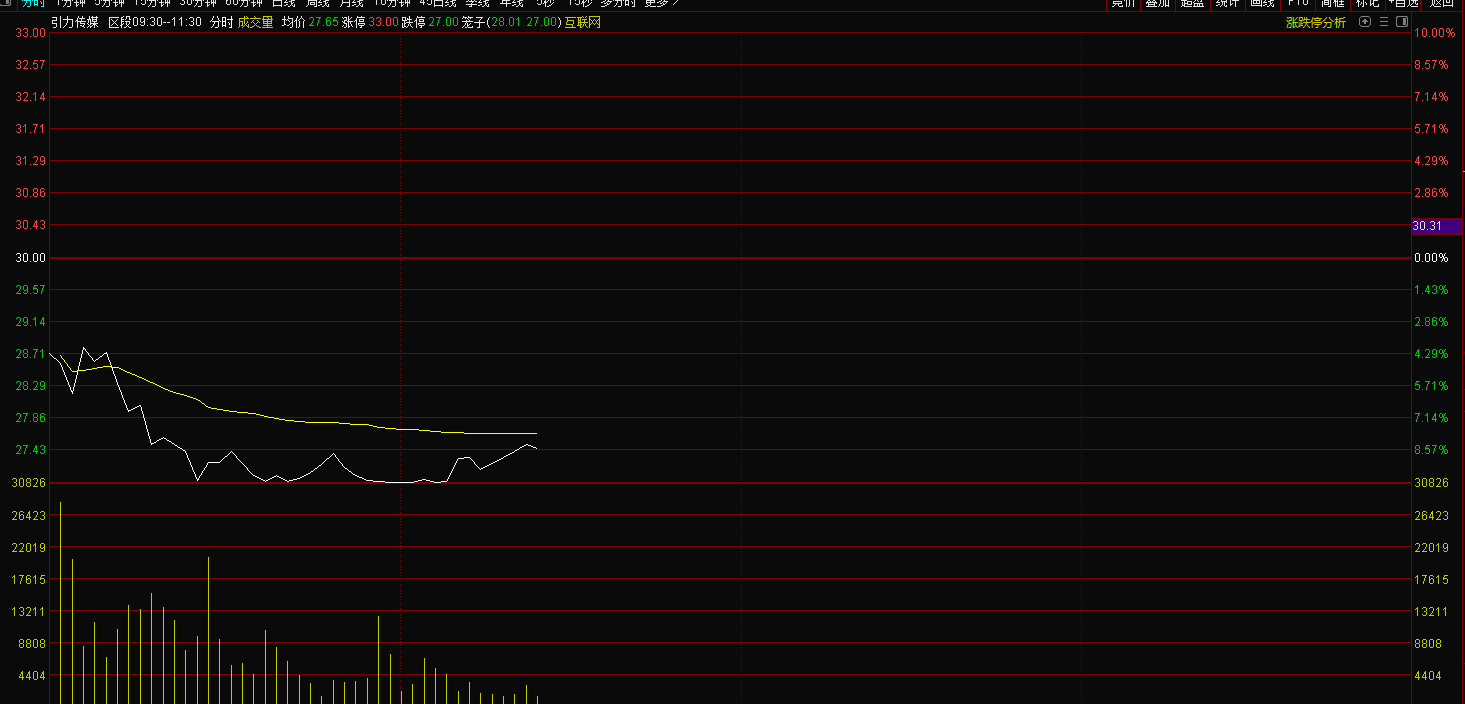Open the 画线 drawing tool
The height and width of the screenshot is (704, 1465).
(1262, 3)
